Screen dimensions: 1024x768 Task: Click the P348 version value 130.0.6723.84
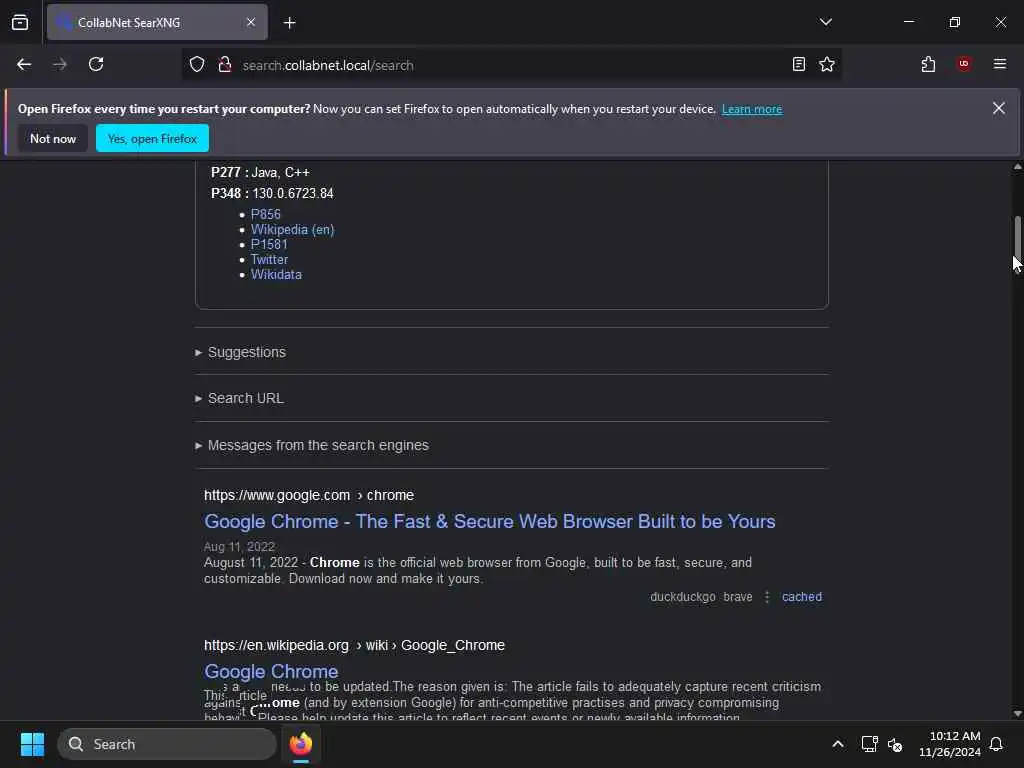pos(293,193)
